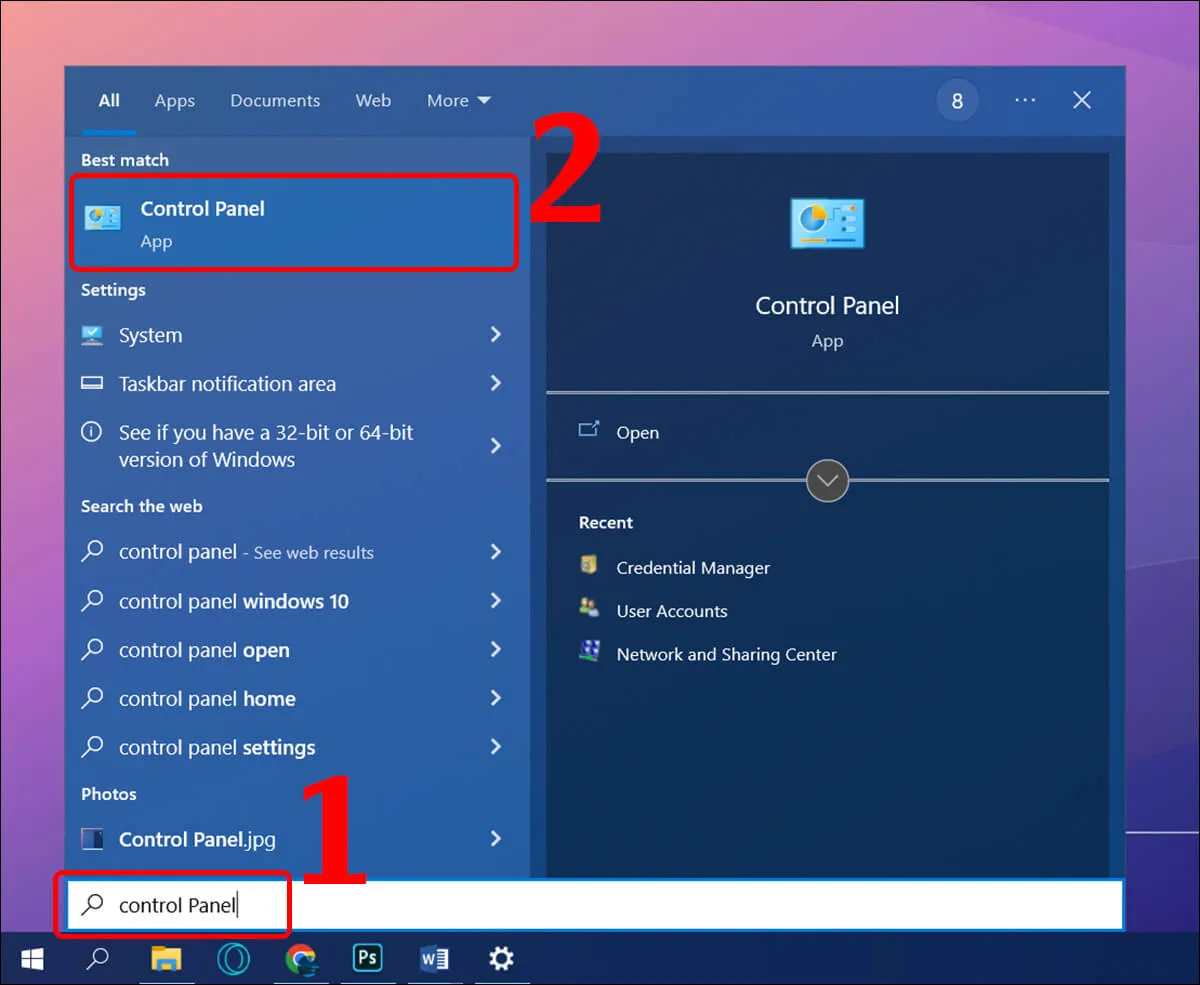The image size is (1200, 985).
Task: Expand the System settings result arrow
Action: 495,335
